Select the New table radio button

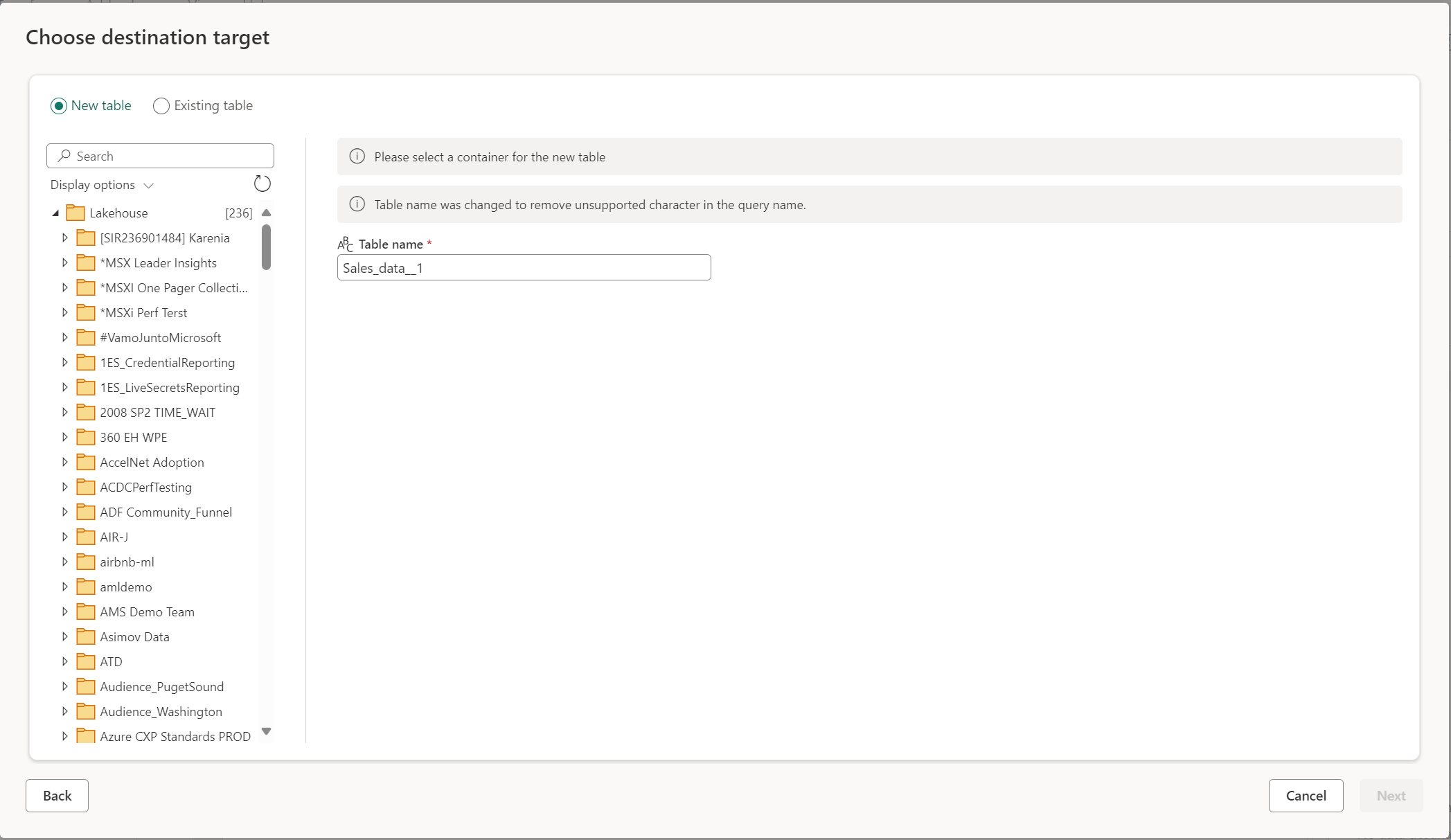pyautogui.click(x=58, y=105)
